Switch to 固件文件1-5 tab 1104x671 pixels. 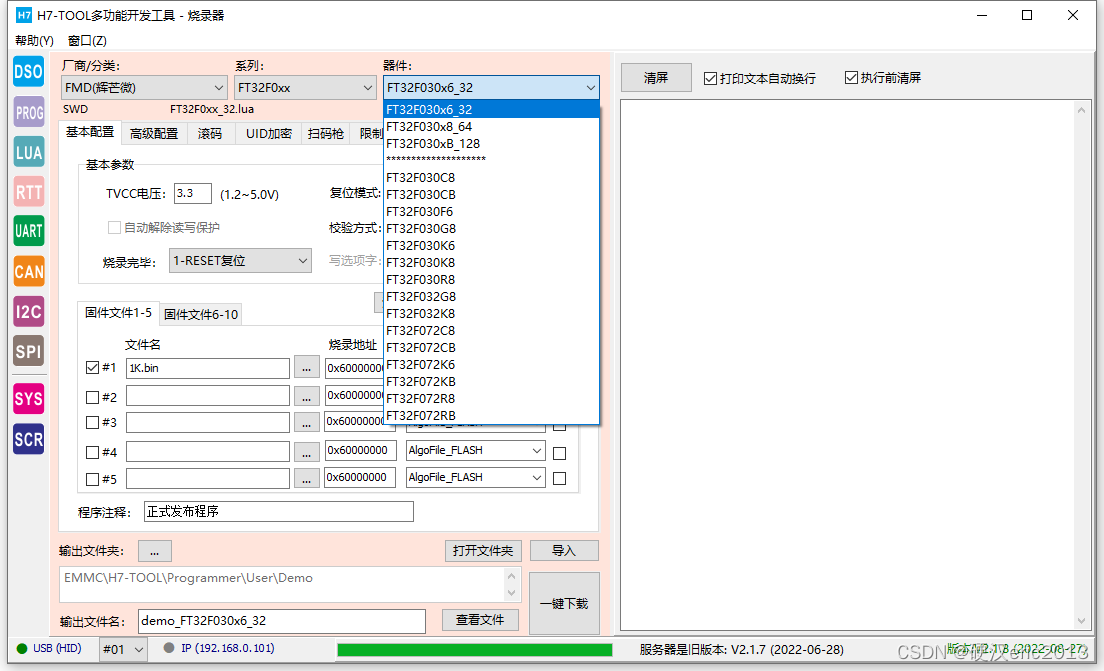point(118,313)
